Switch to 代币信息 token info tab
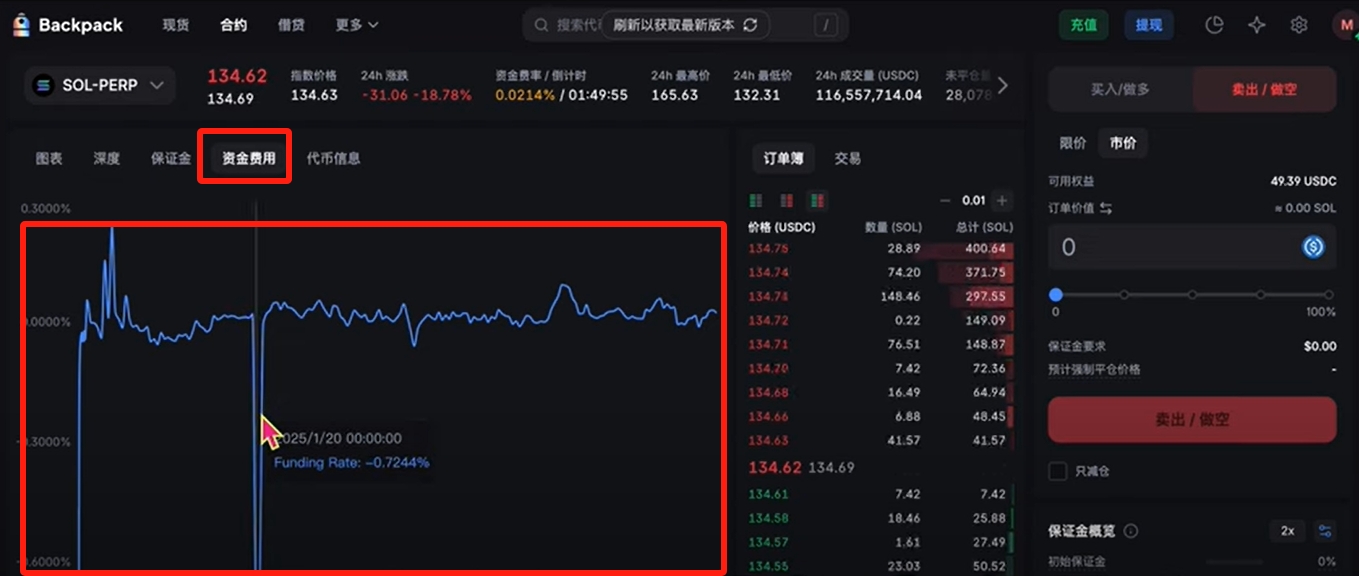This screenshot has width=1359, height=576. click(333, 158)
